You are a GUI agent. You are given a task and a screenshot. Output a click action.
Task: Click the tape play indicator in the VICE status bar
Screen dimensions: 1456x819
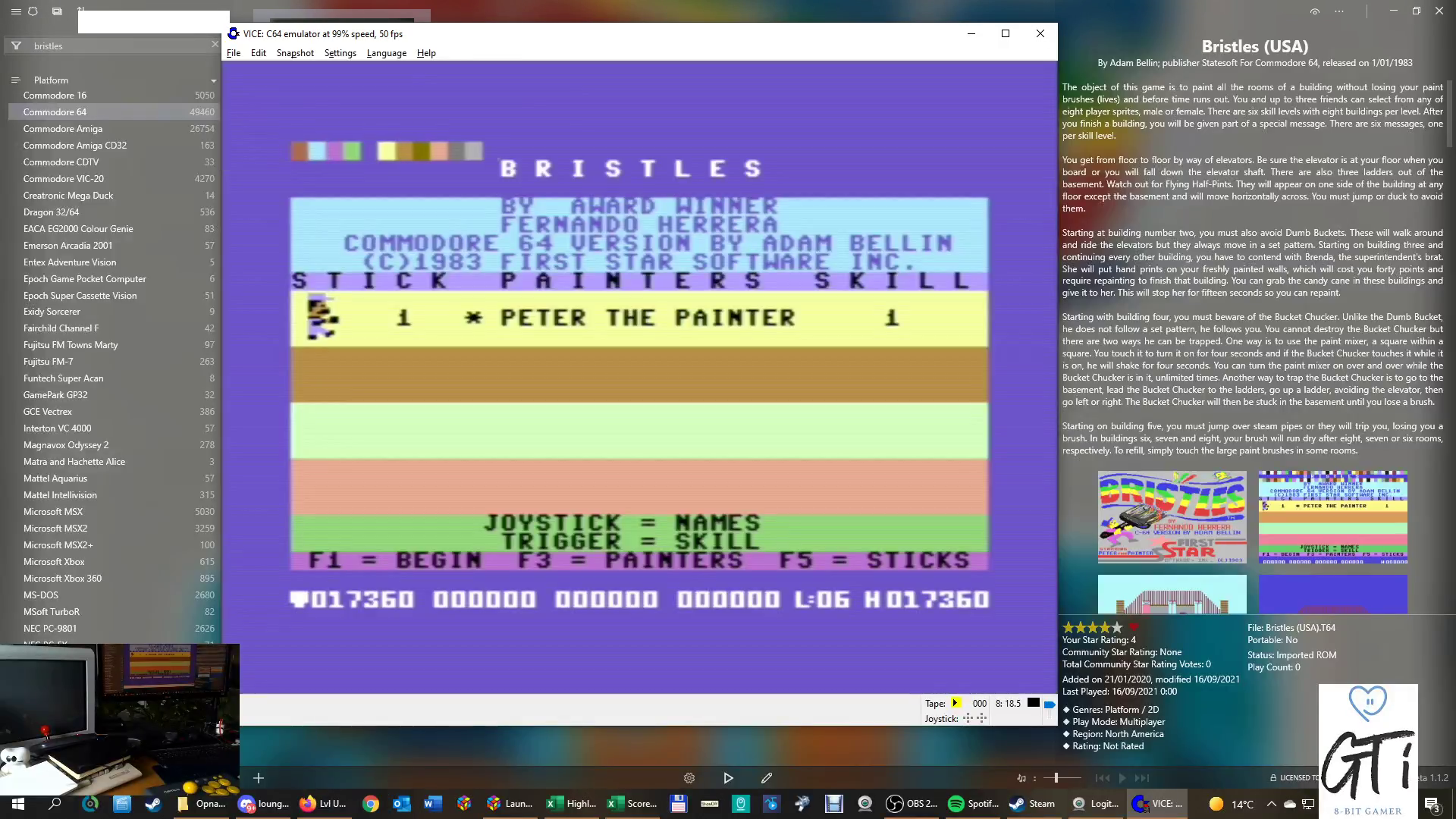tap(955, 703)
